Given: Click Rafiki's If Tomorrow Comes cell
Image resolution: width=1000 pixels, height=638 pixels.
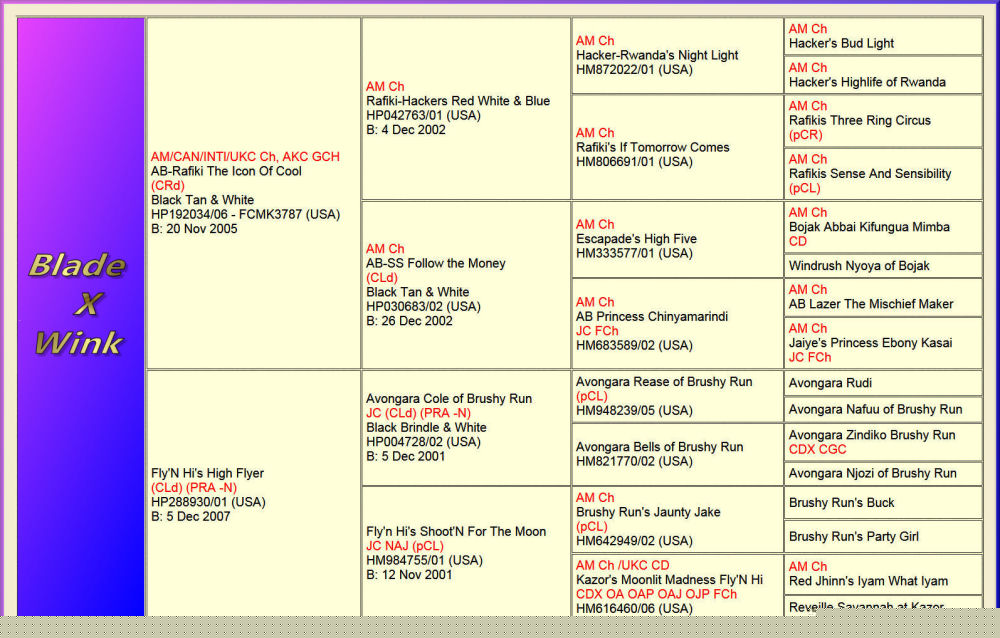Looking at the screenshot, I should coord(652,147).
